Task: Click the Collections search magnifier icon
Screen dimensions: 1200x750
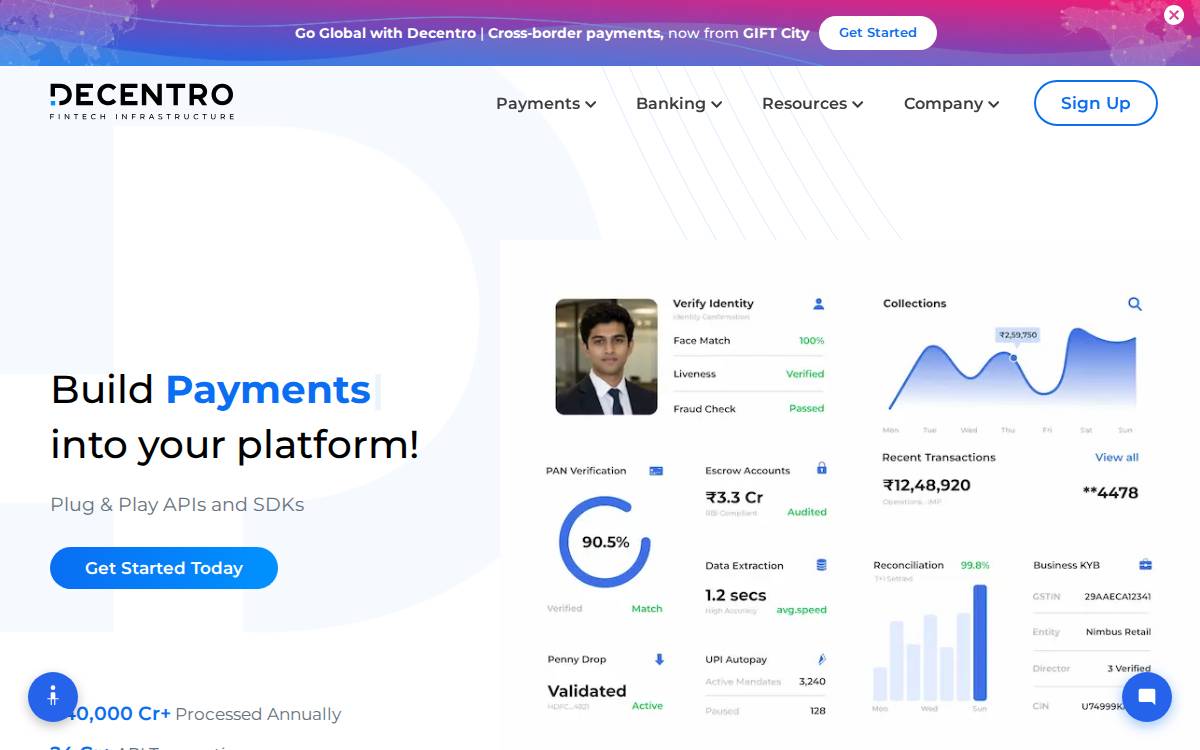Action: tap(1135, 304)
